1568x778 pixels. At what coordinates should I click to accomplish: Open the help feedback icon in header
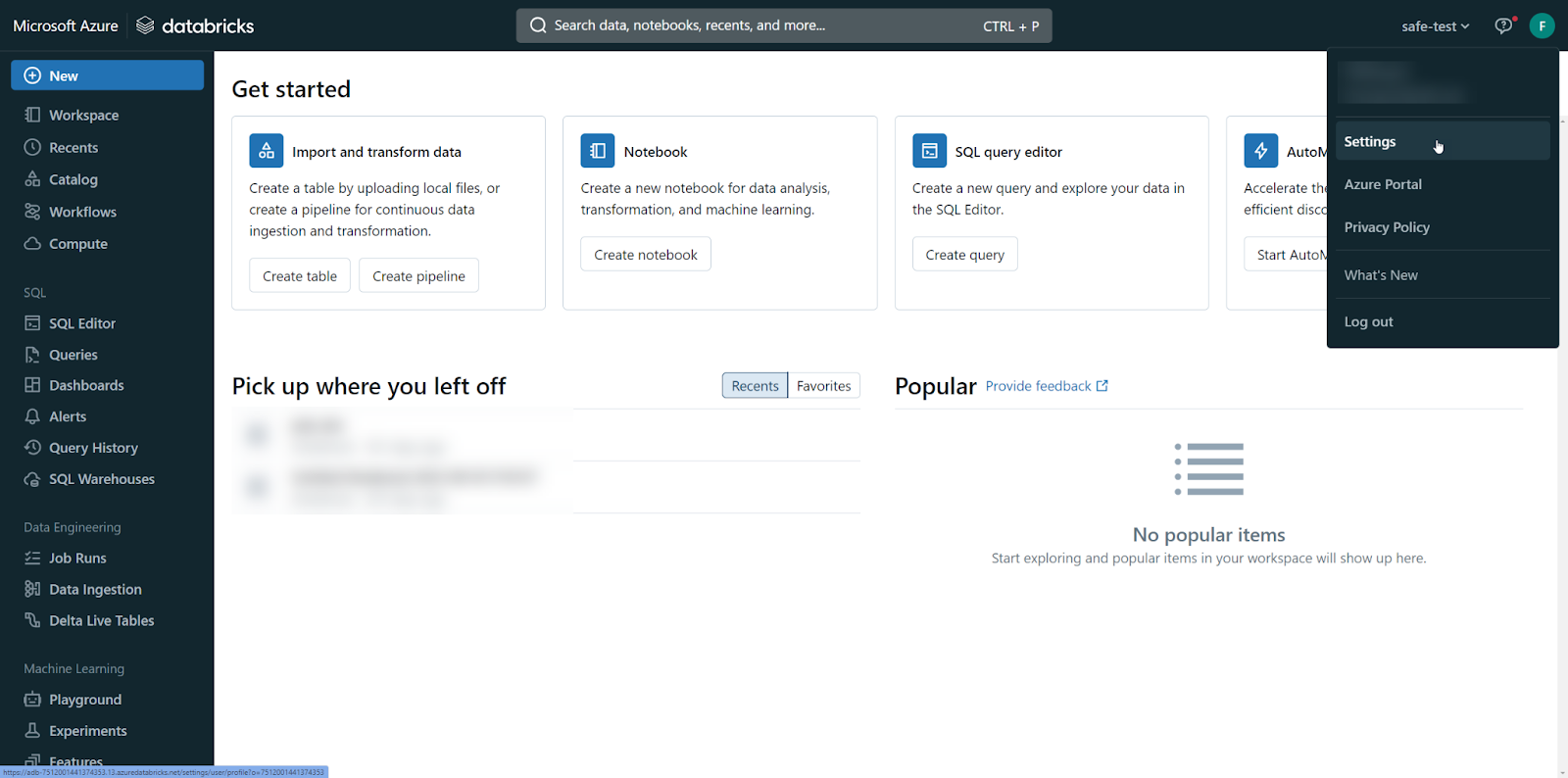(1503, 25)
